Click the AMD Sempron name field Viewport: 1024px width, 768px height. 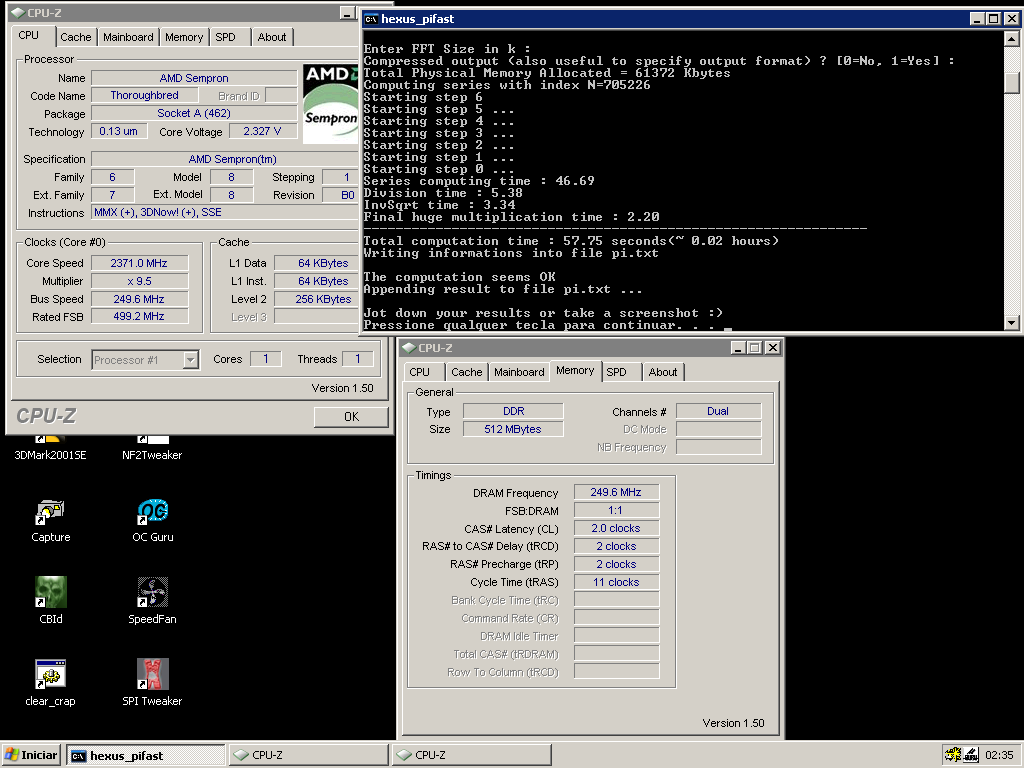(x=194, y=78)
